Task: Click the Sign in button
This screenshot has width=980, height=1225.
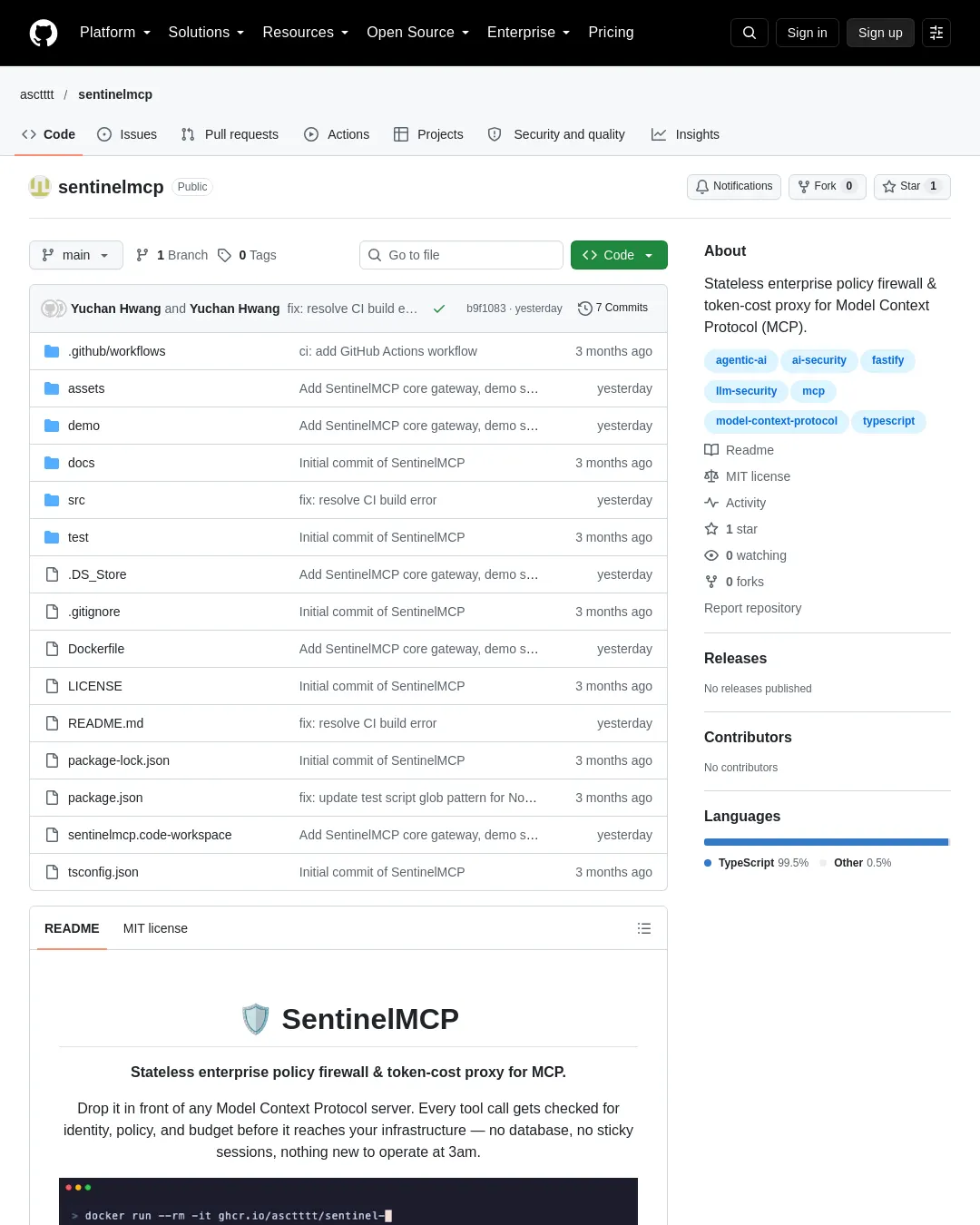Action: click(x=808, y=33)
